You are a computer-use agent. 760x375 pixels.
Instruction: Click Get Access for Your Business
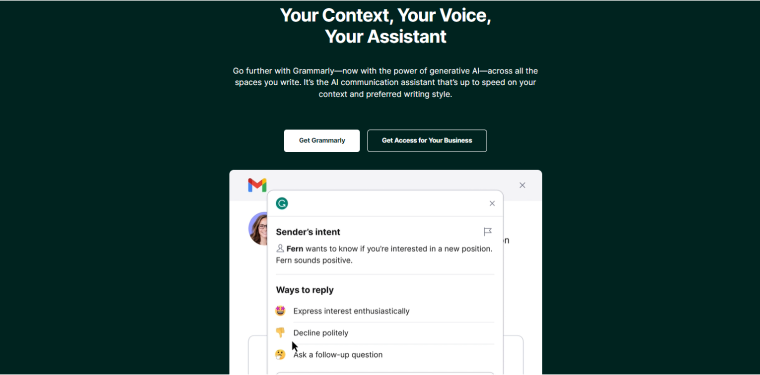(x=427, y=141)
